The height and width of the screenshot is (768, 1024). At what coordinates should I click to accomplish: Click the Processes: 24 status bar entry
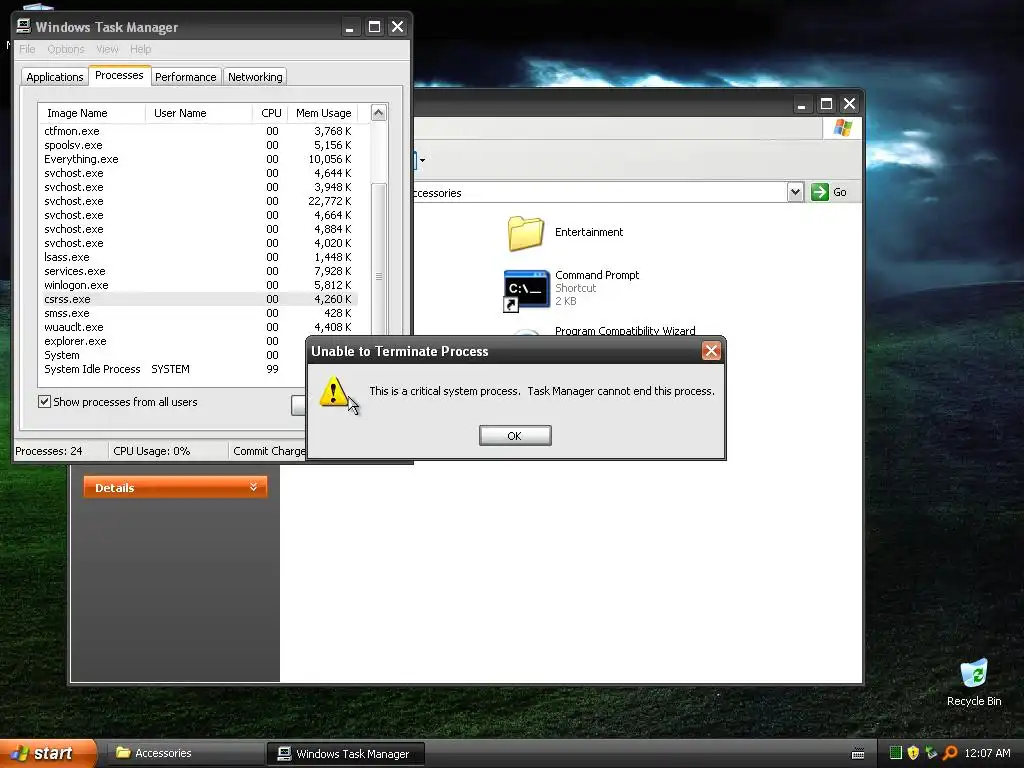click(x=49, y=451)
